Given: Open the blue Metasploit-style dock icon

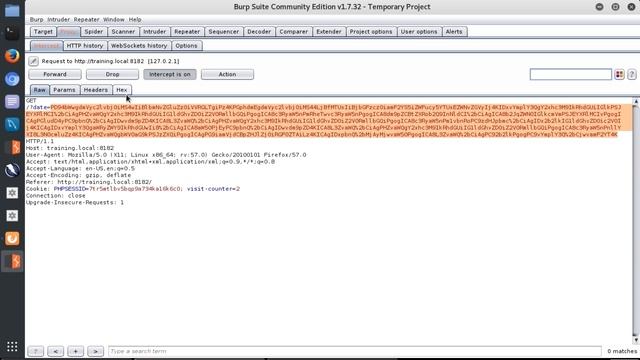Looking at the screenshot, I should (x=12, y=124).
